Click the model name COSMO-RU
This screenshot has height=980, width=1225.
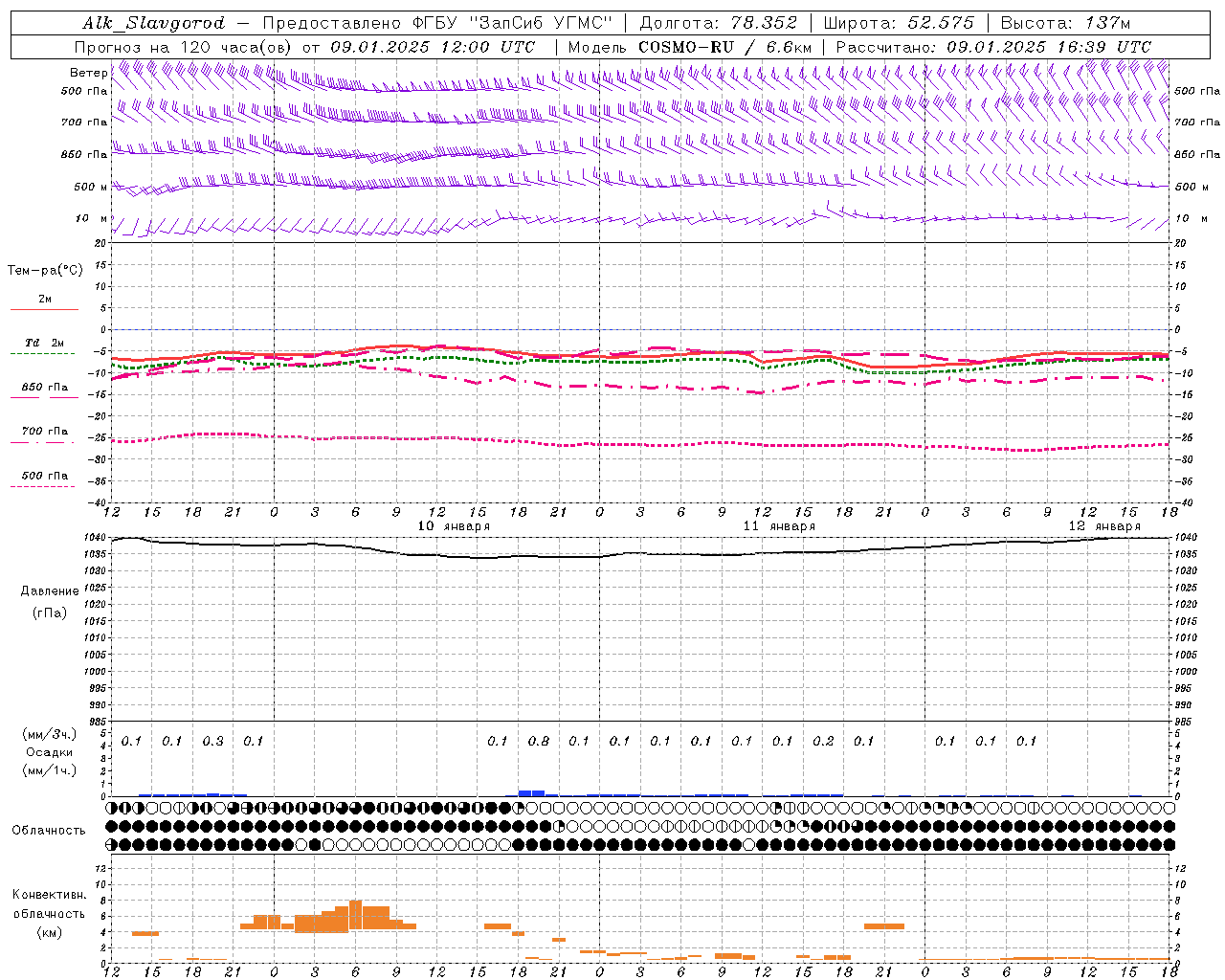click(x=685, y=47)
